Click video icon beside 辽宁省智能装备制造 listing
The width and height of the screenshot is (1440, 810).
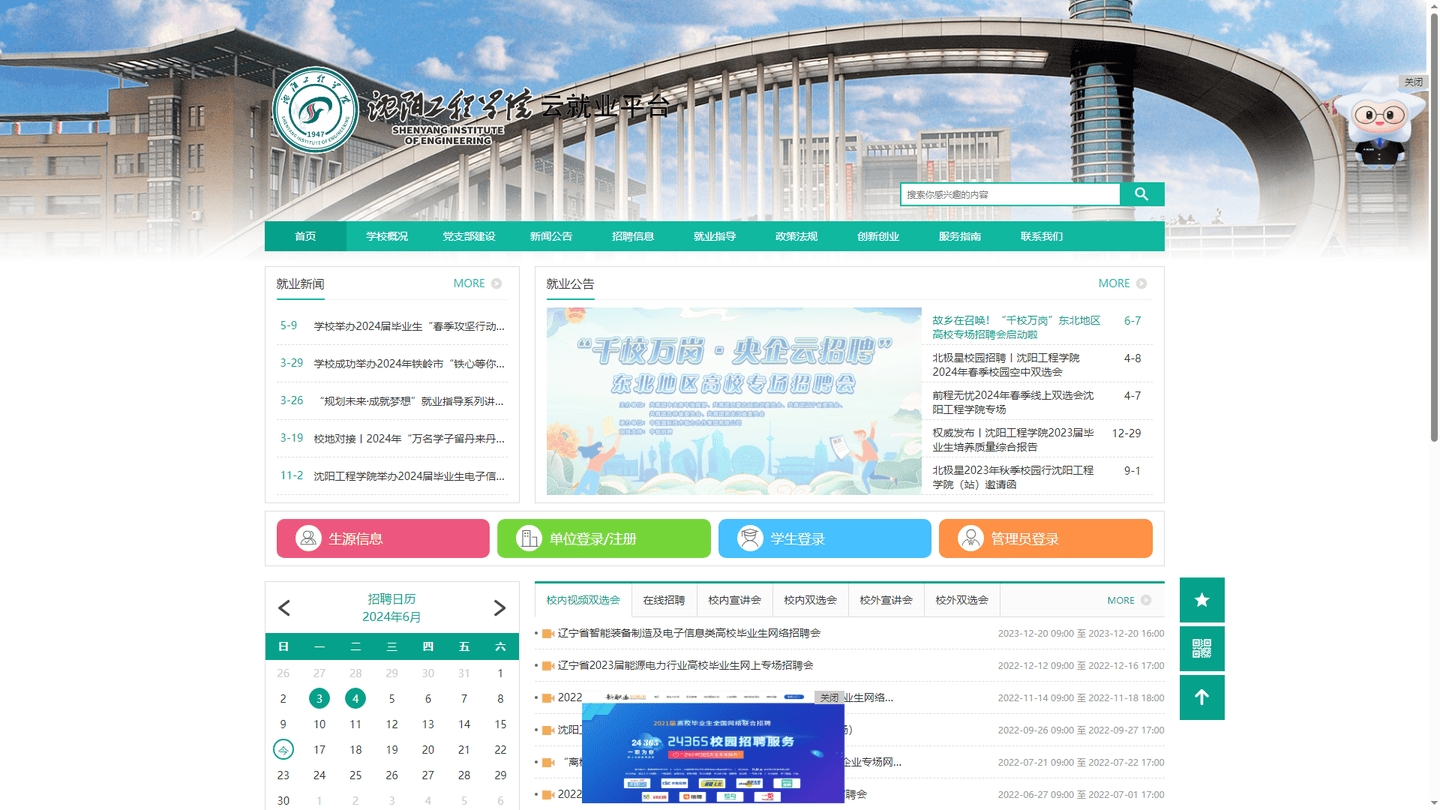tap(547, 633)
